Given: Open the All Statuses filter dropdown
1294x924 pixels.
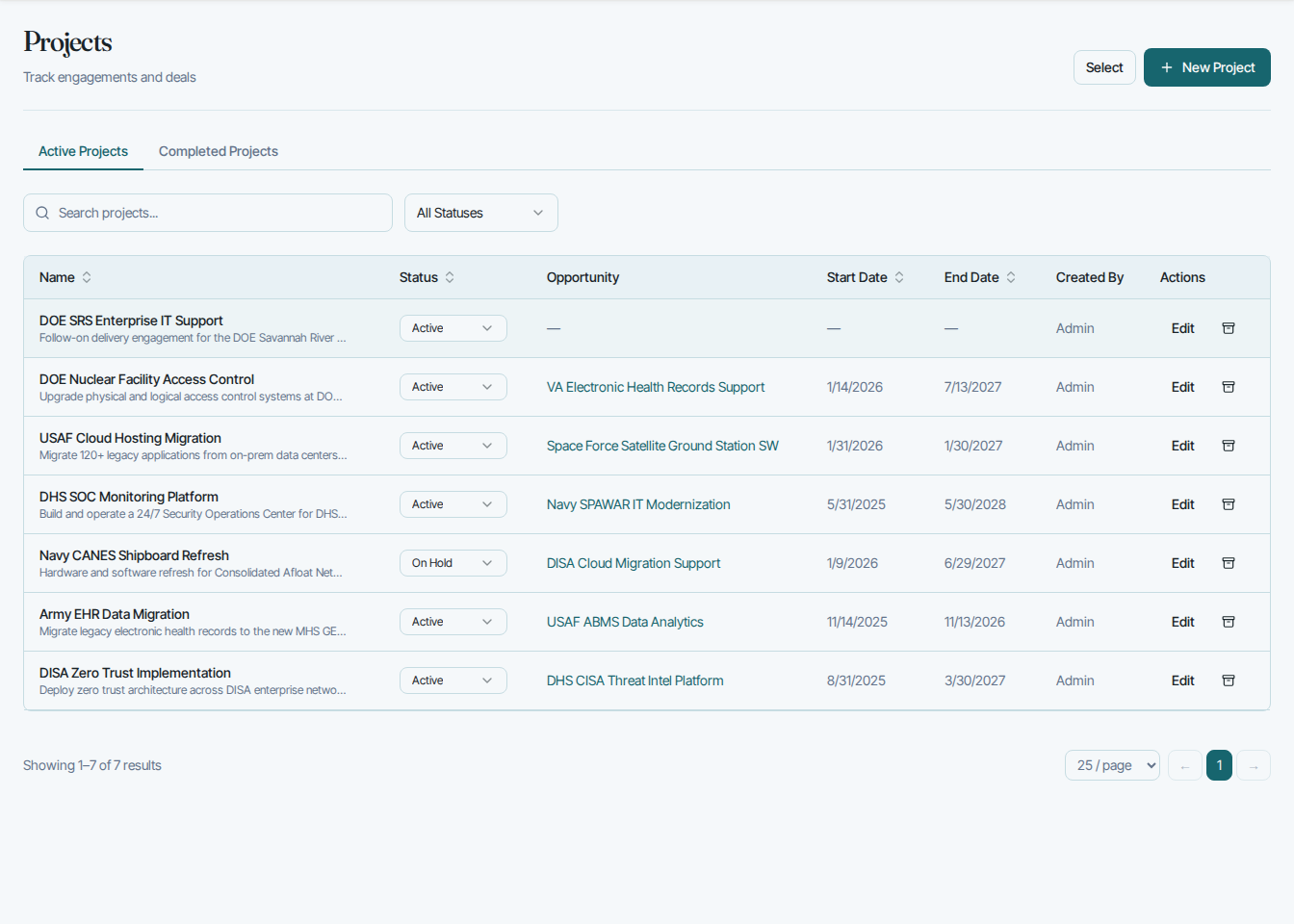Looking at the screenshot, I should click(x=481, y=213).
